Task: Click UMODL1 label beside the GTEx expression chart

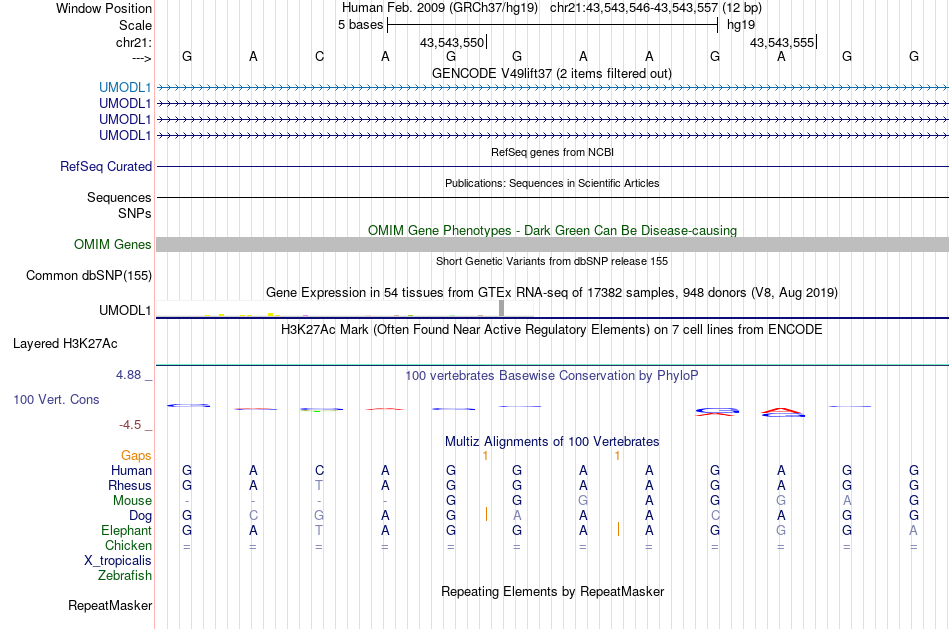Action: click(125, 310)
